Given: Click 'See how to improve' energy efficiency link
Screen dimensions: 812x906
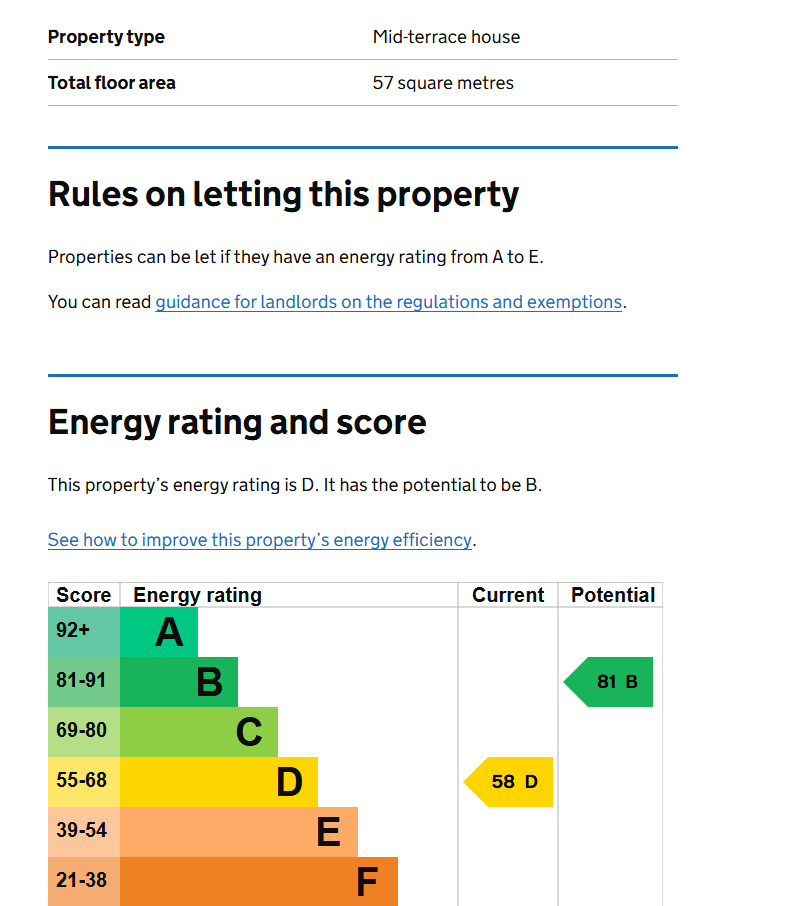Looking at the screenshot, I should [259, 540].
